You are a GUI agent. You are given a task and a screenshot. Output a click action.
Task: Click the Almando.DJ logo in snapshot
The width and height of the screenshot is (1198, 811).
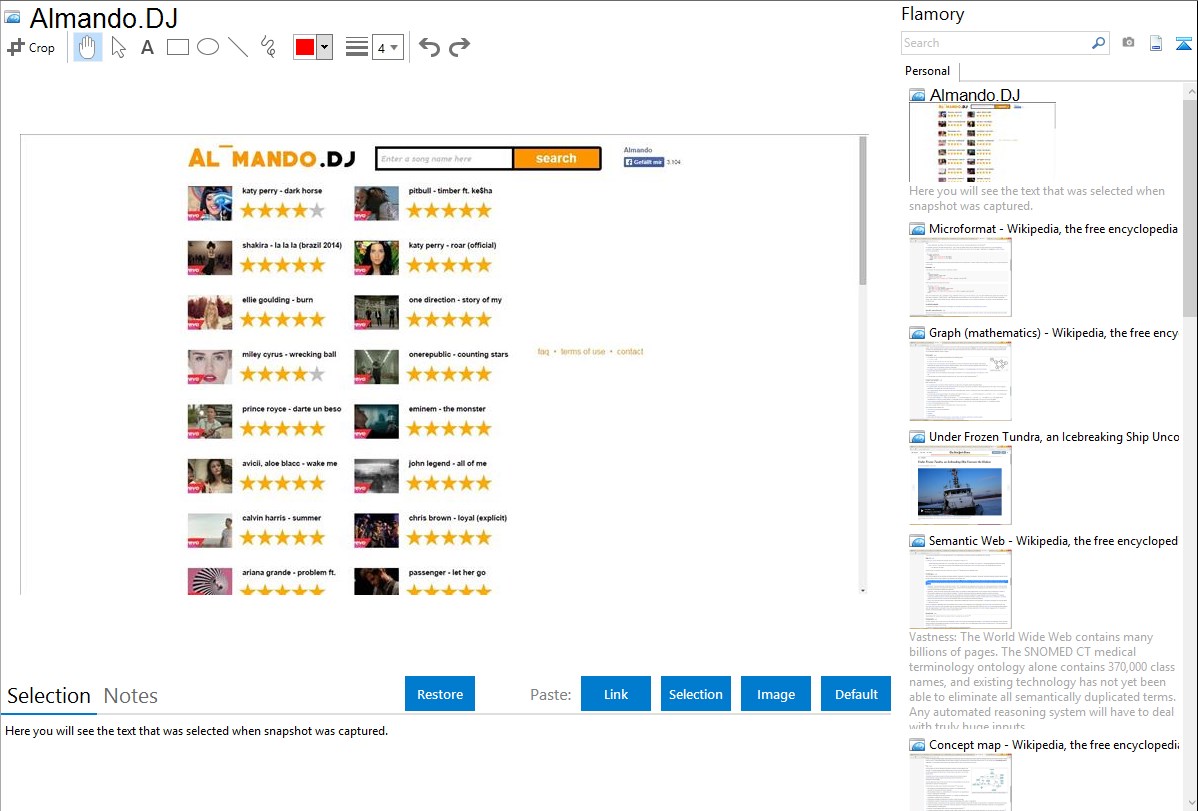[x=271, y=158]
